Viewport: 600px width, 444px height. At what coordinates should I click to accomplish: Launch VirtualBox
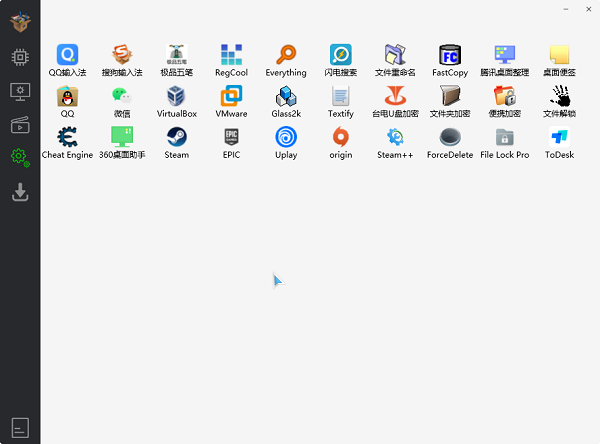(x=177, y=101)
